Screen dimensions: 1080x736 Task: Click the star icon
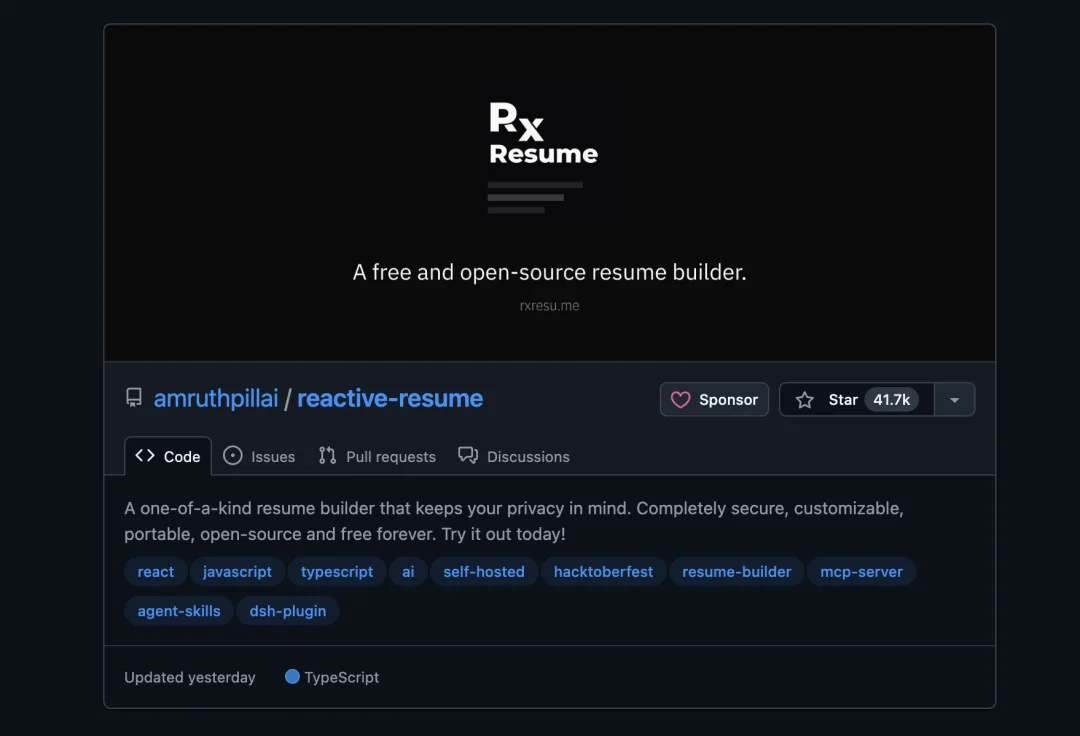point(804,400)
